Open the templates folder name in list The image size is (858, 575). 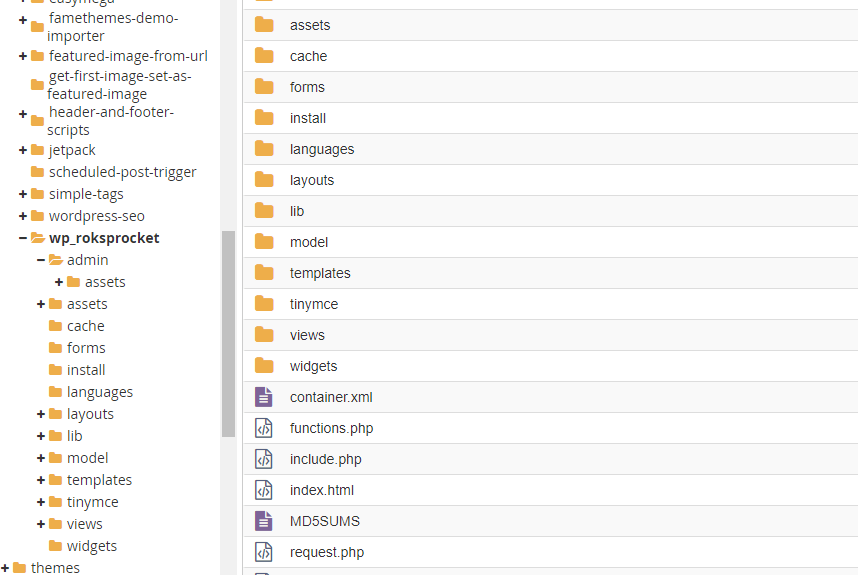tap(320, 273)
